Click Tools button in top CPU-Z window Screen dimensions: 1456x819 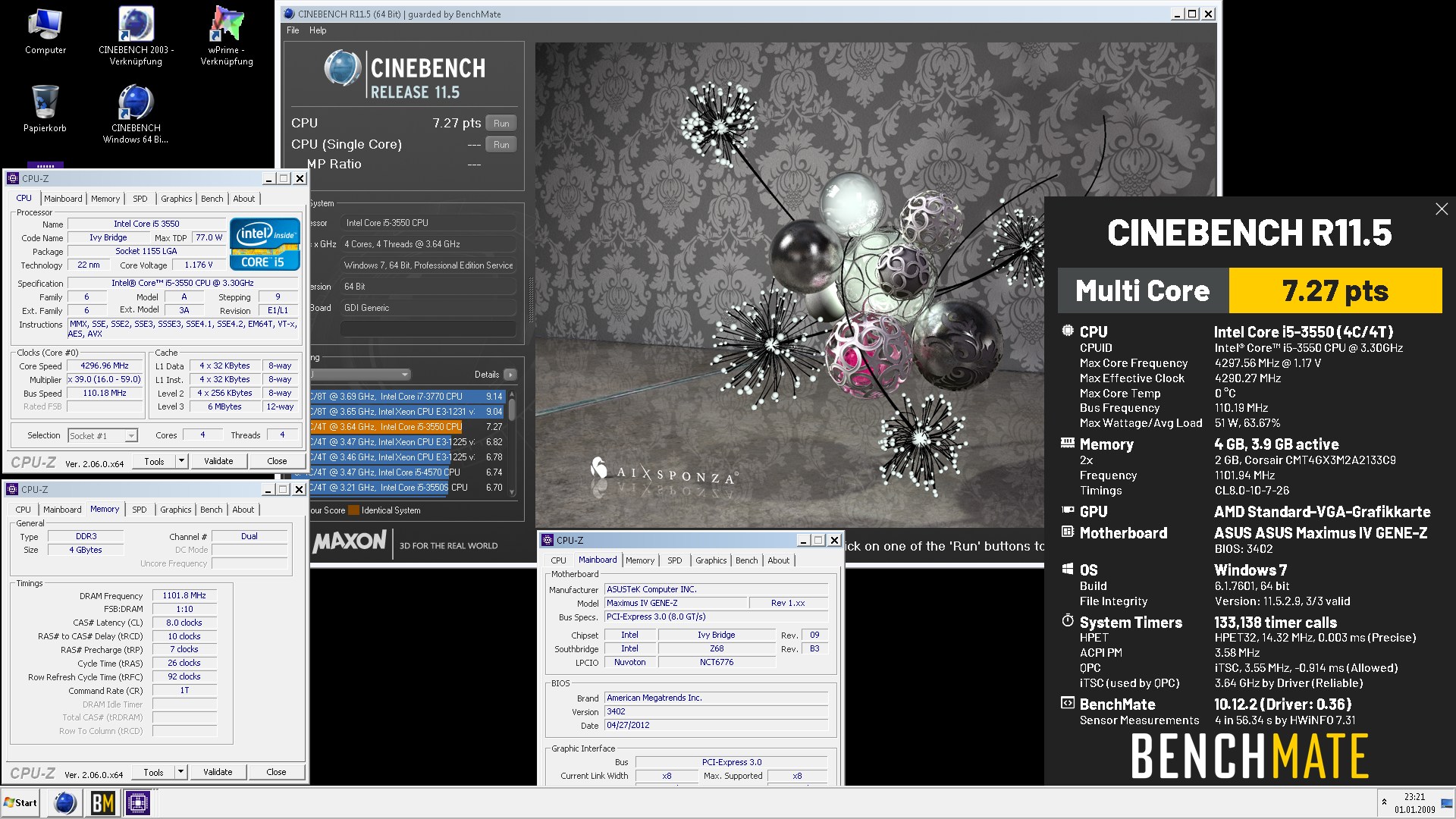pos(155,461)
